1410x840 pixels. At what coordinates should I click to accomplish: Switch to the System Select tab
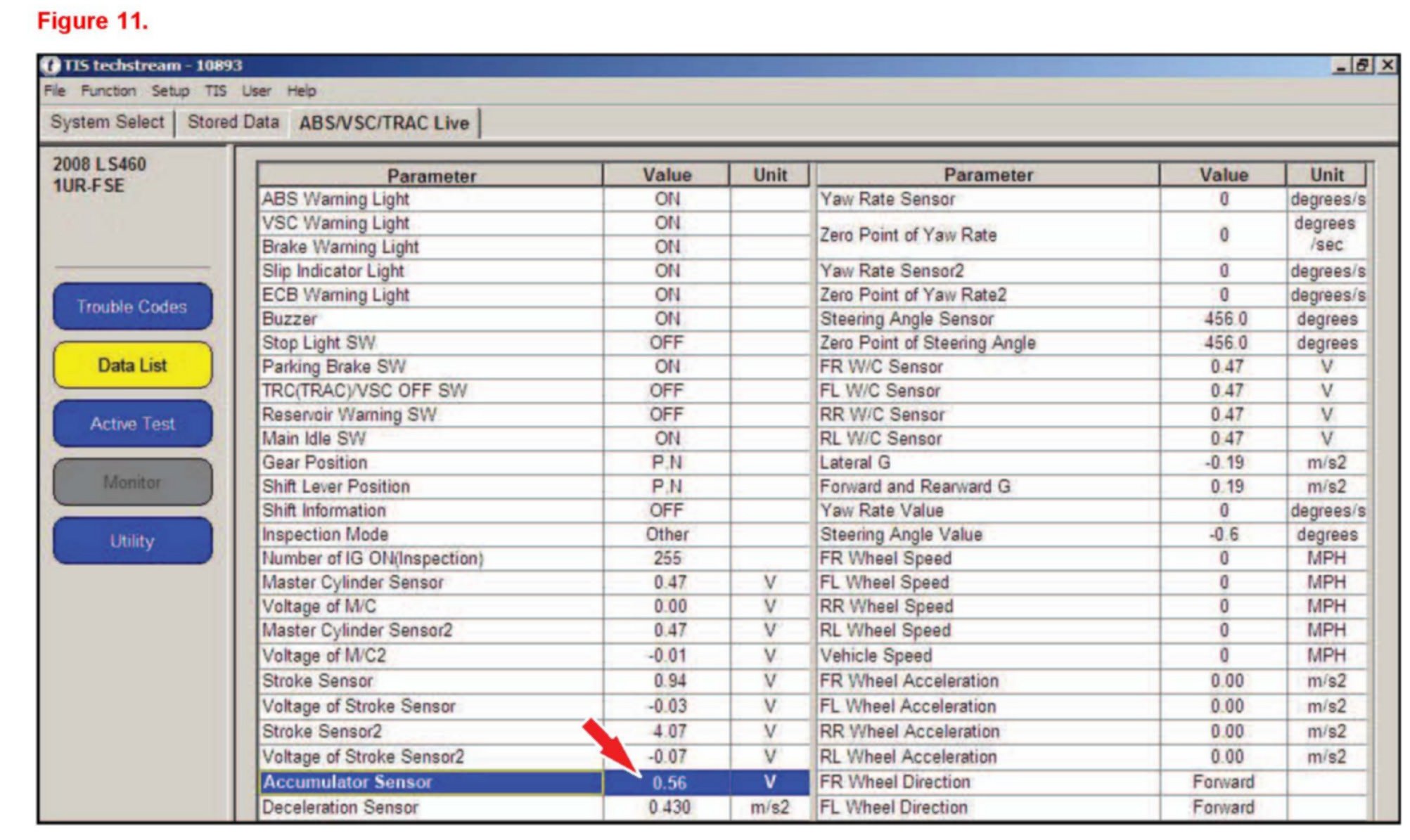[x=107, y=122]
